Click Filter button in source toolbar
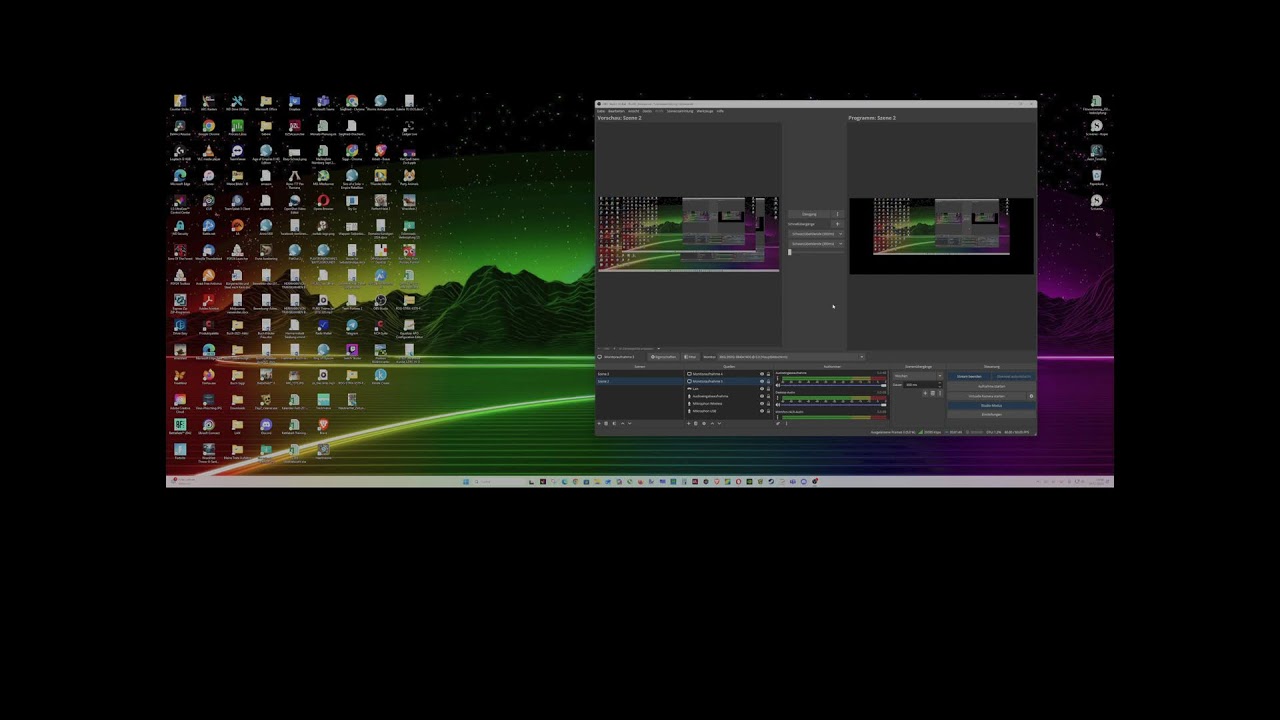This screenshot has height=720, width=1280. (690, 357)
